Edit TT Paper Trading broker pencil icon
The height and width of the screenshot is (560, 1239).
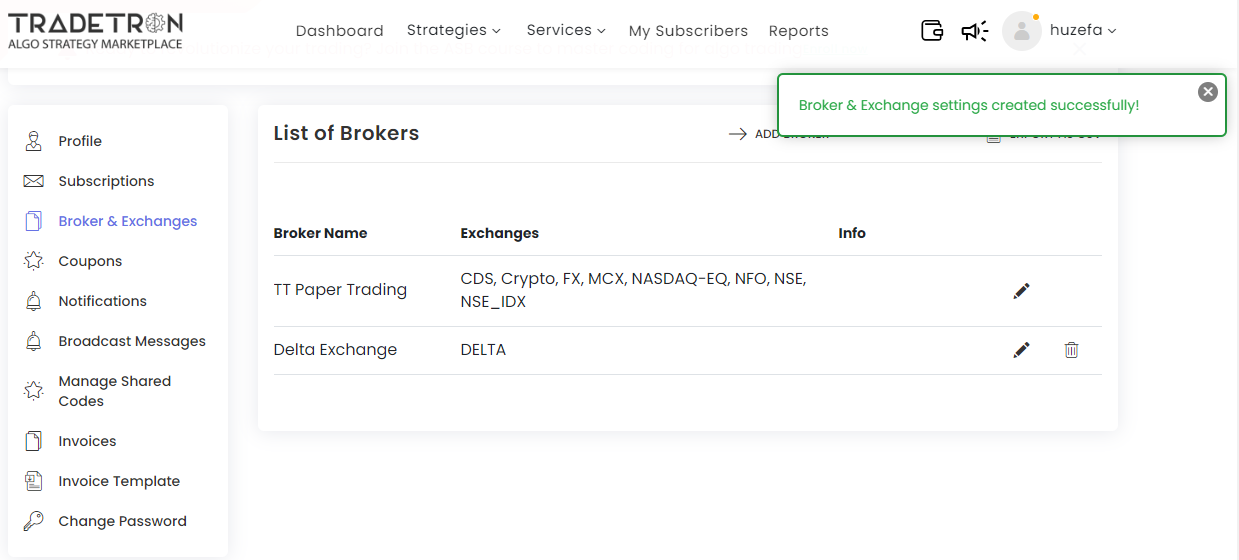pos(1021,291)
